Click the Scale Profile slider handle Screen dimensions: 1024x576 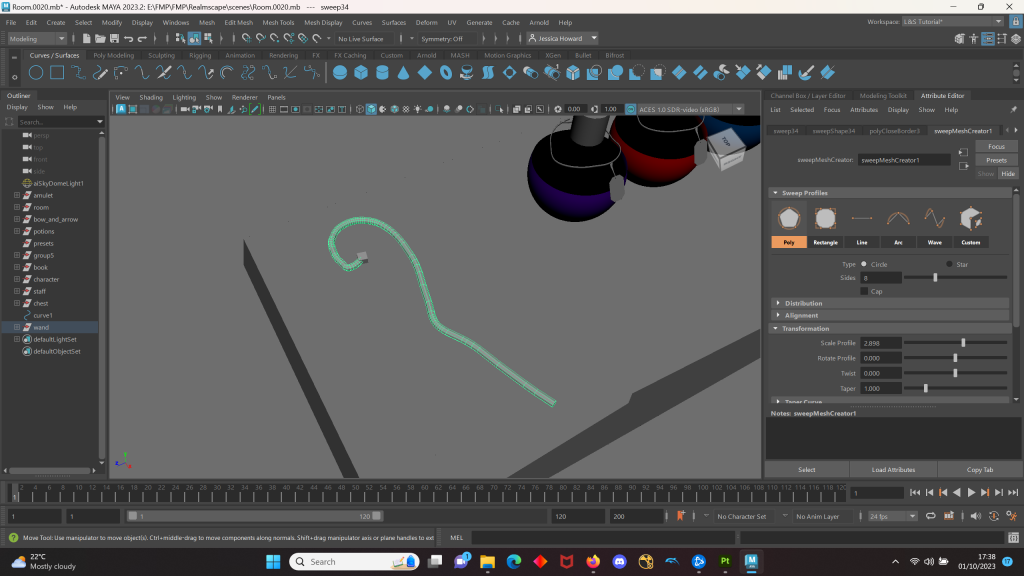tap(963, 343)
